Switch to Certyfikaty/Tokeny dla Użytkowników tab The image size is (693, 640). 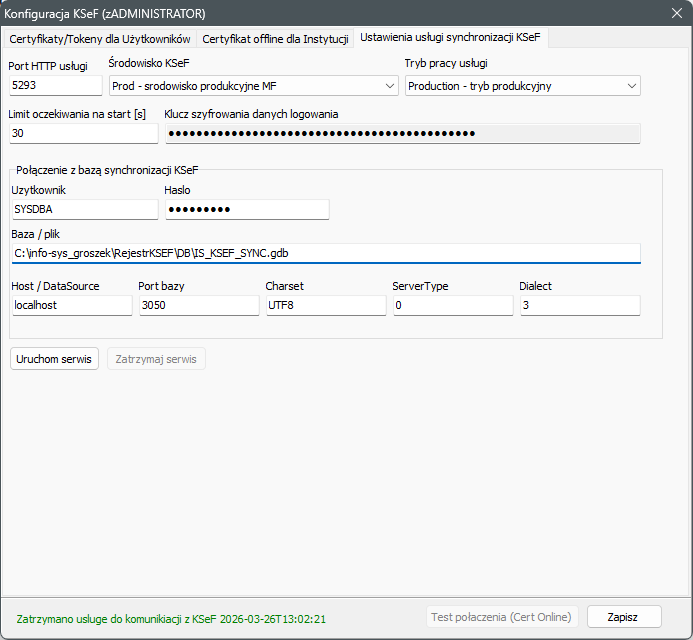point(100,39)
